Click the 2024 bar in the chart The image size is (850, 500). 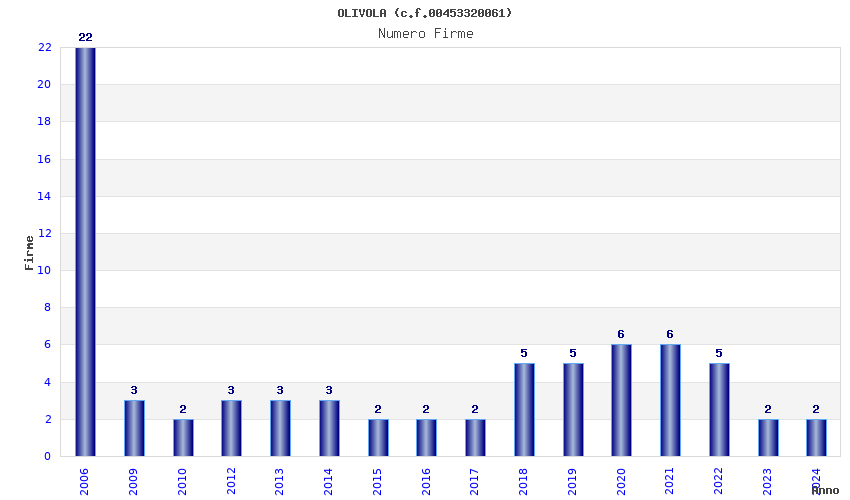click(816, 438)
